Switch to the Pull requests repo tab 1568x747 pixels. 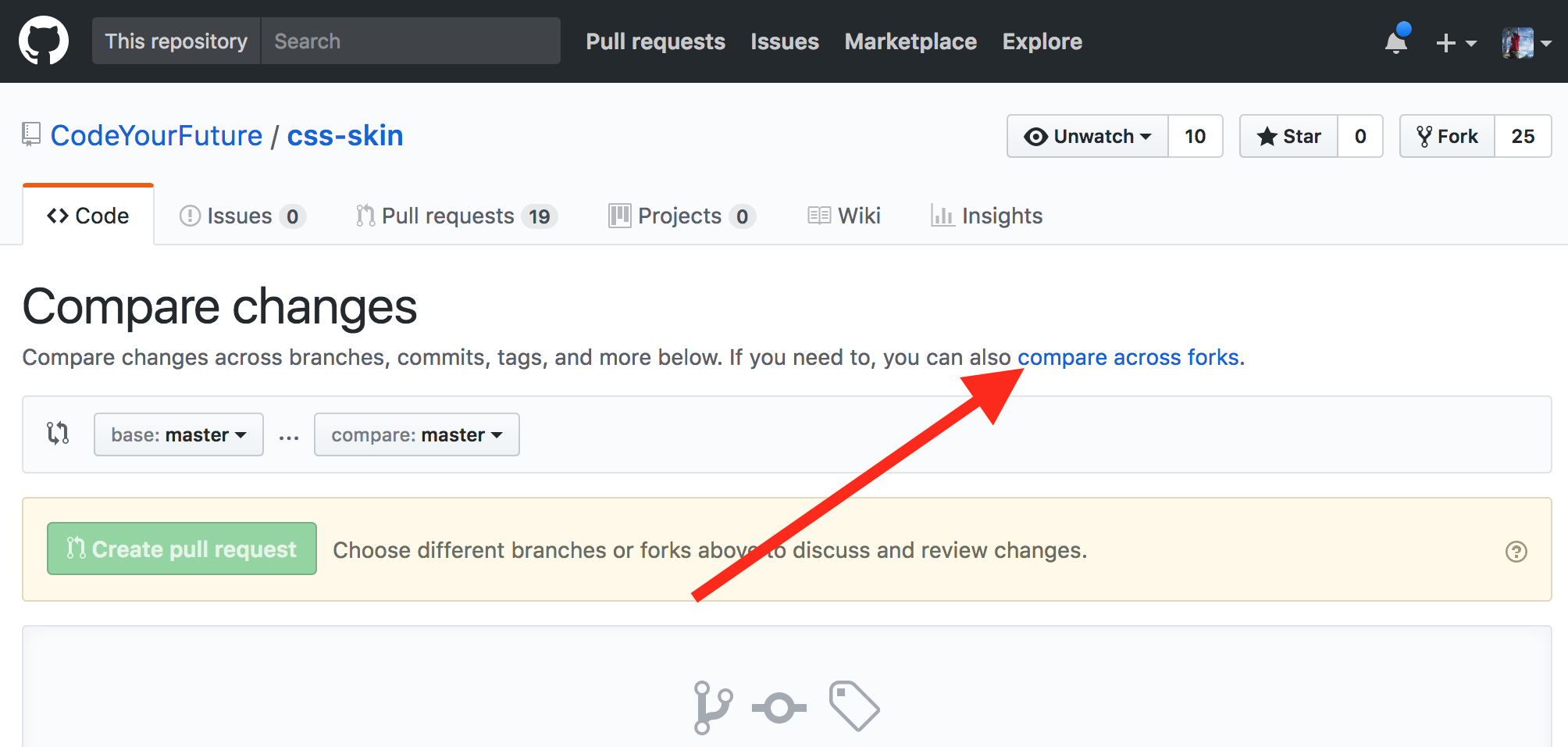pos(456,216)
